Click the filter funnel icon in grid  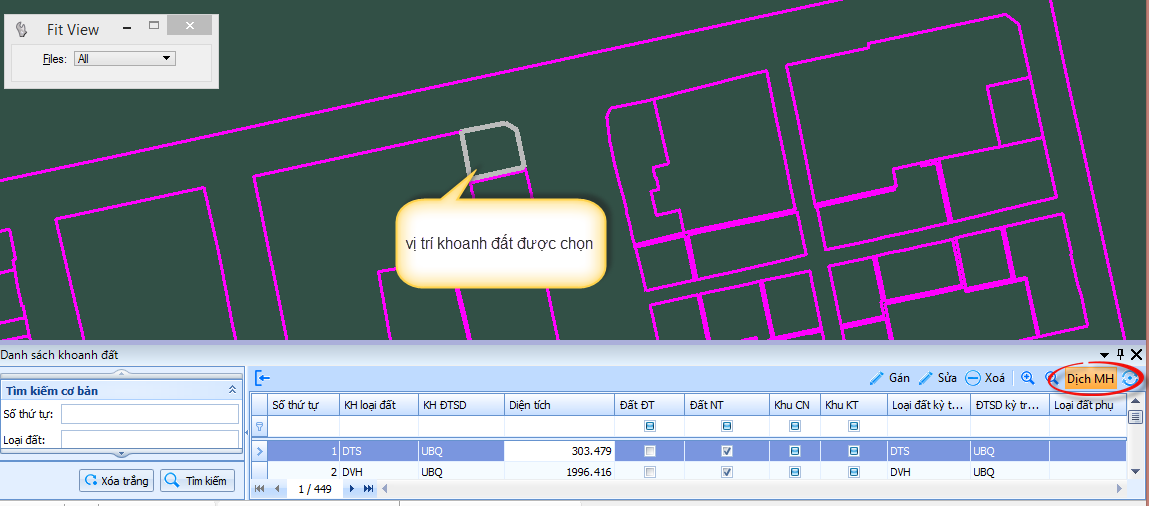(x=261, y=426)
